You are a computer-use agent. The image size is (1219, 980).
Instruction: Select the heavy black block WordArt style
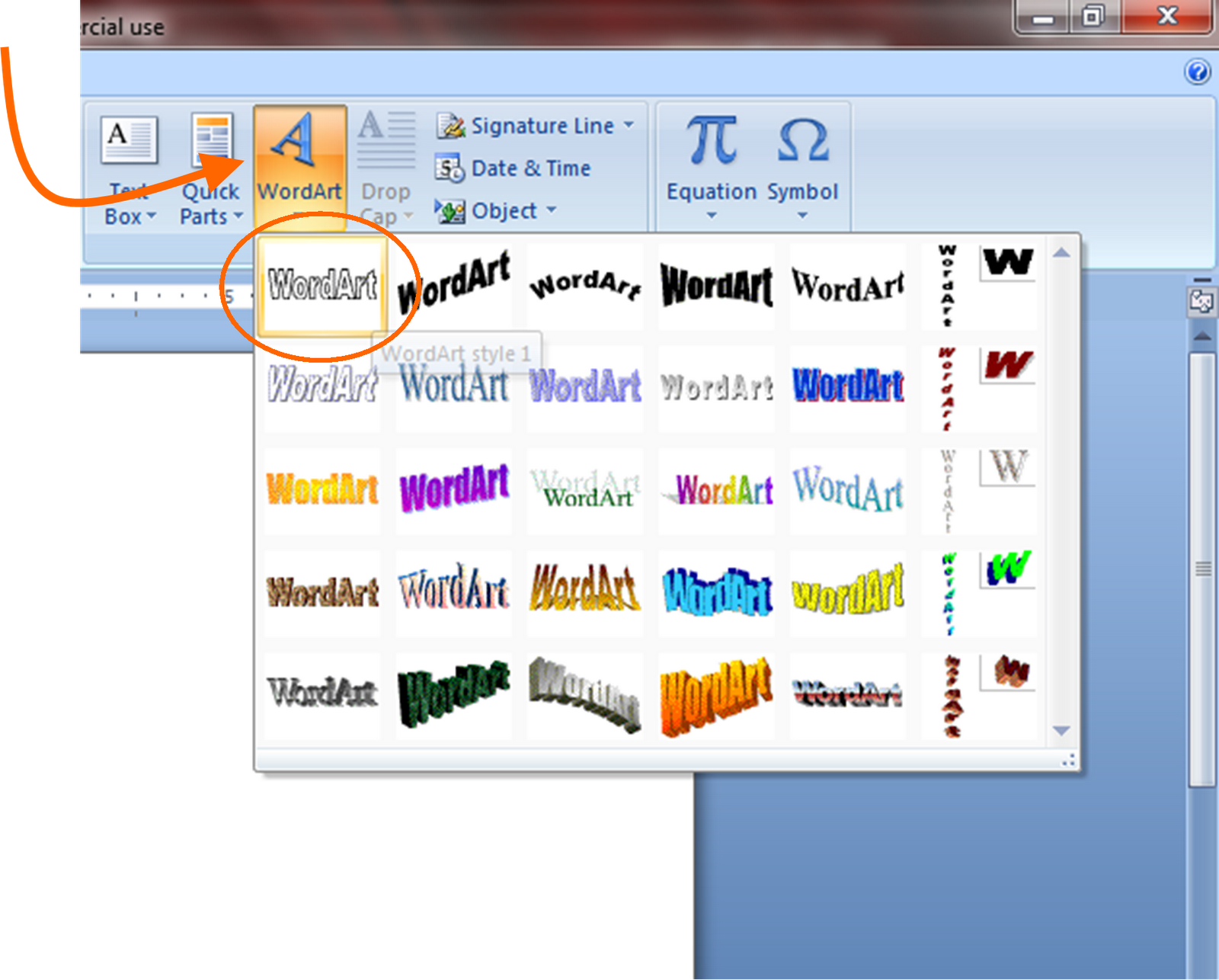coord(716,287)
